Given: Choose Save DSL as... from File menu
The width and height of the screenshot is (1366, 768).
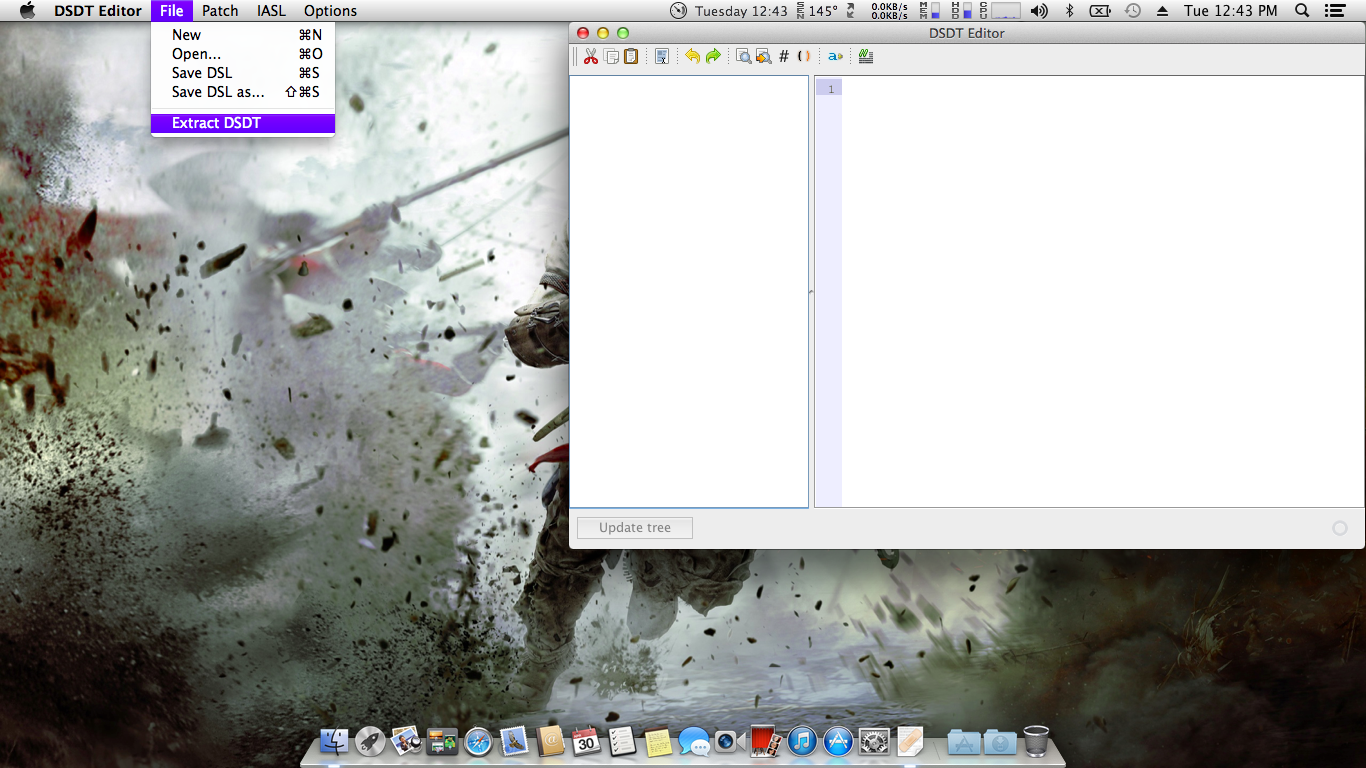Looking at the screenshot, I should click(x=243, y=92).
